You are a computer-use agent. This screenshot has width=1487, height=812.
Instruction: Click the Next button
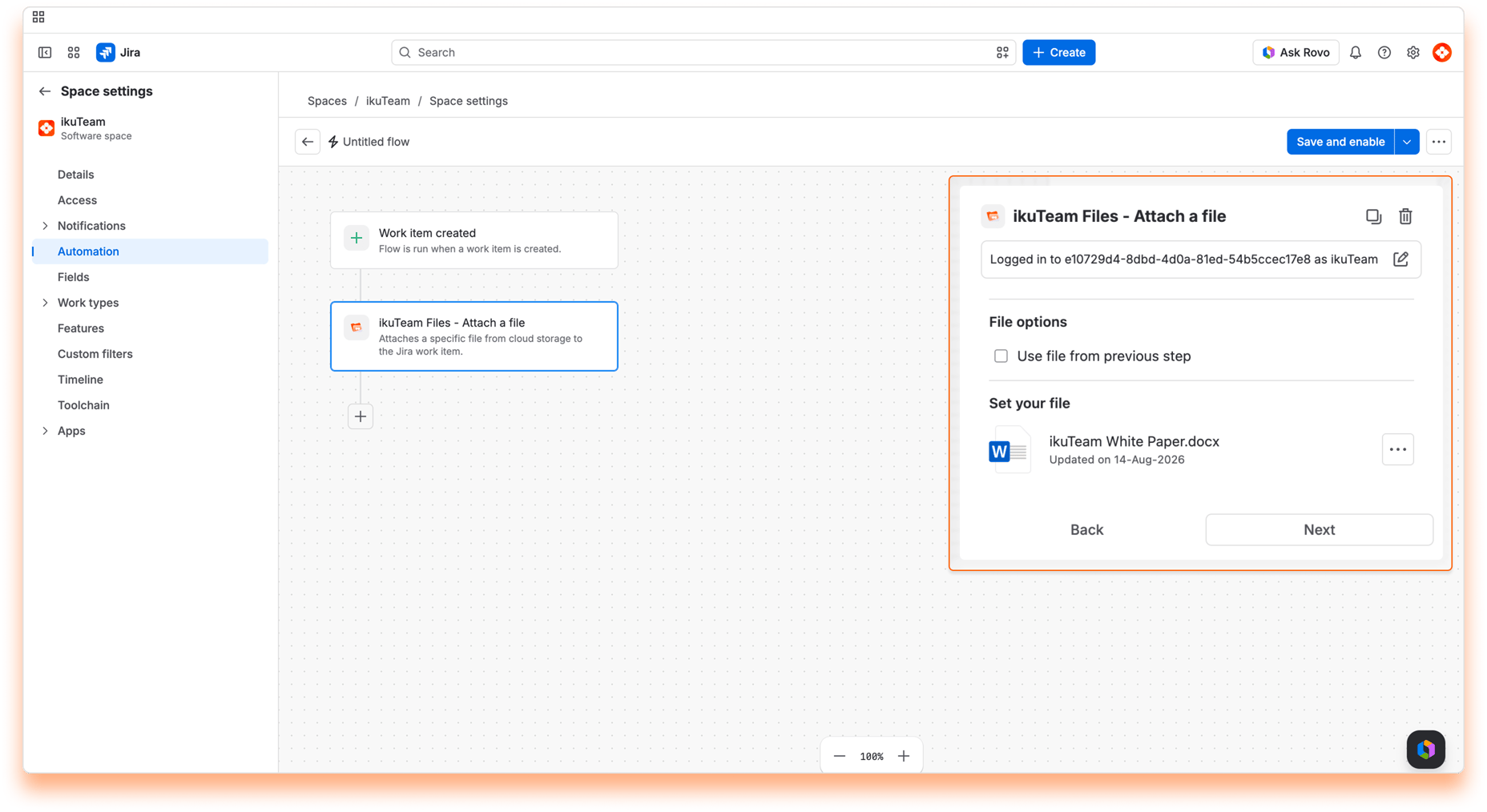pyautogui.click(x=1319, y=530)
